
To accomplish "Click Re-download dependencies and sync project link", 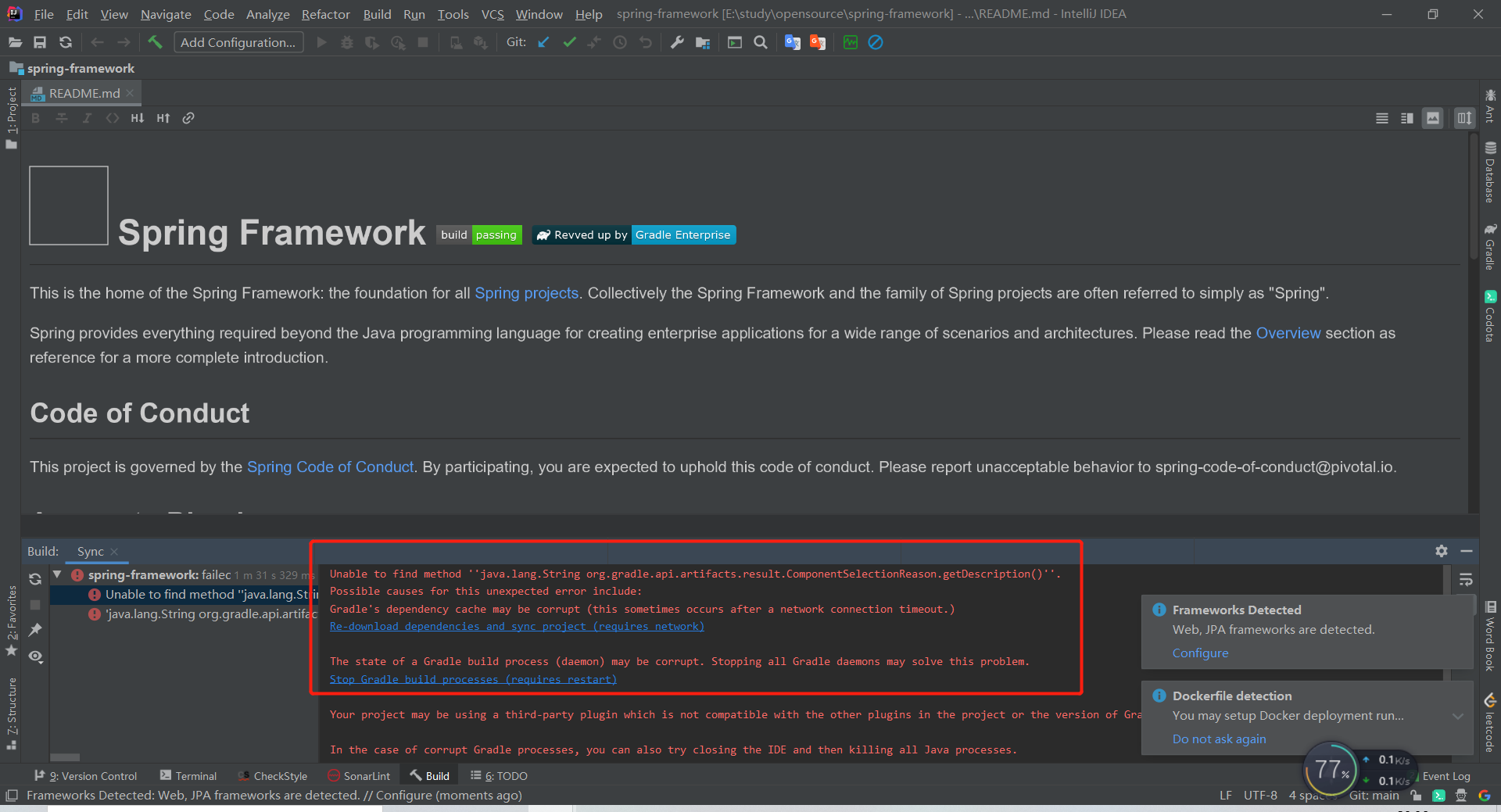I will coord(517,626).
